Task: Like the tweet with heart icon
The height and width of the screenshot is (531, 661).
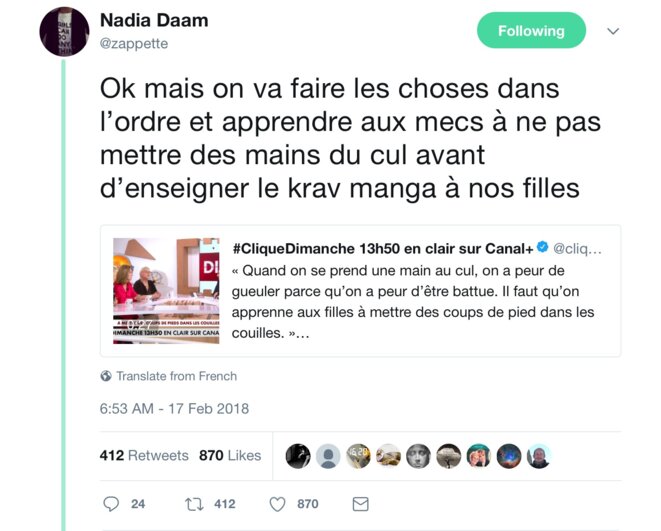Action: 277,504
